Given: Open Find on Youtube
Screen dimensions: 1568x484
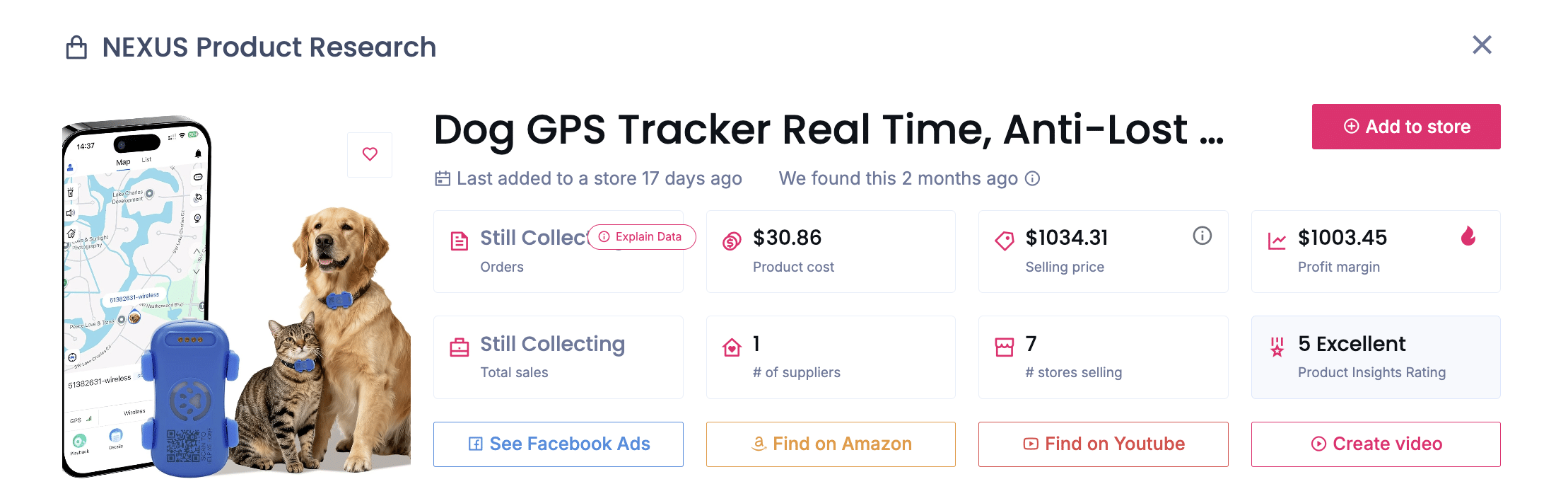Looking at the screenshot, I should click(x=1103, y=444).
